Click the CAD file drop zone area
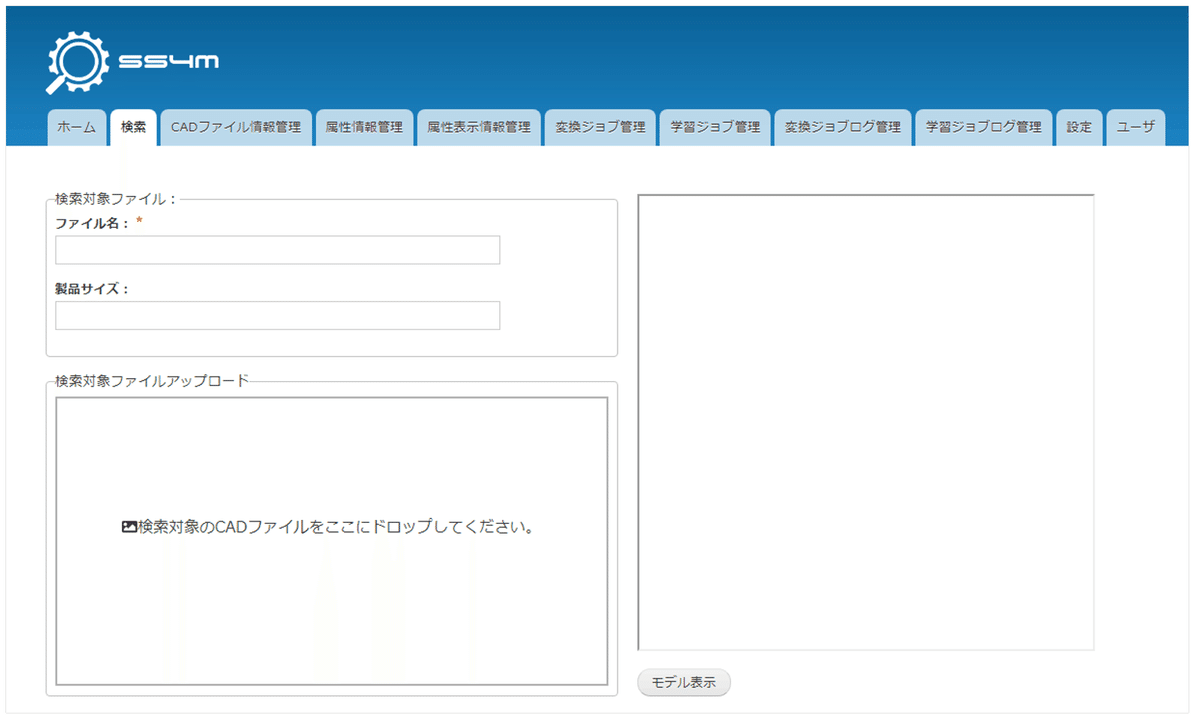Viewport: 1200px width, 715px height. 334,540
